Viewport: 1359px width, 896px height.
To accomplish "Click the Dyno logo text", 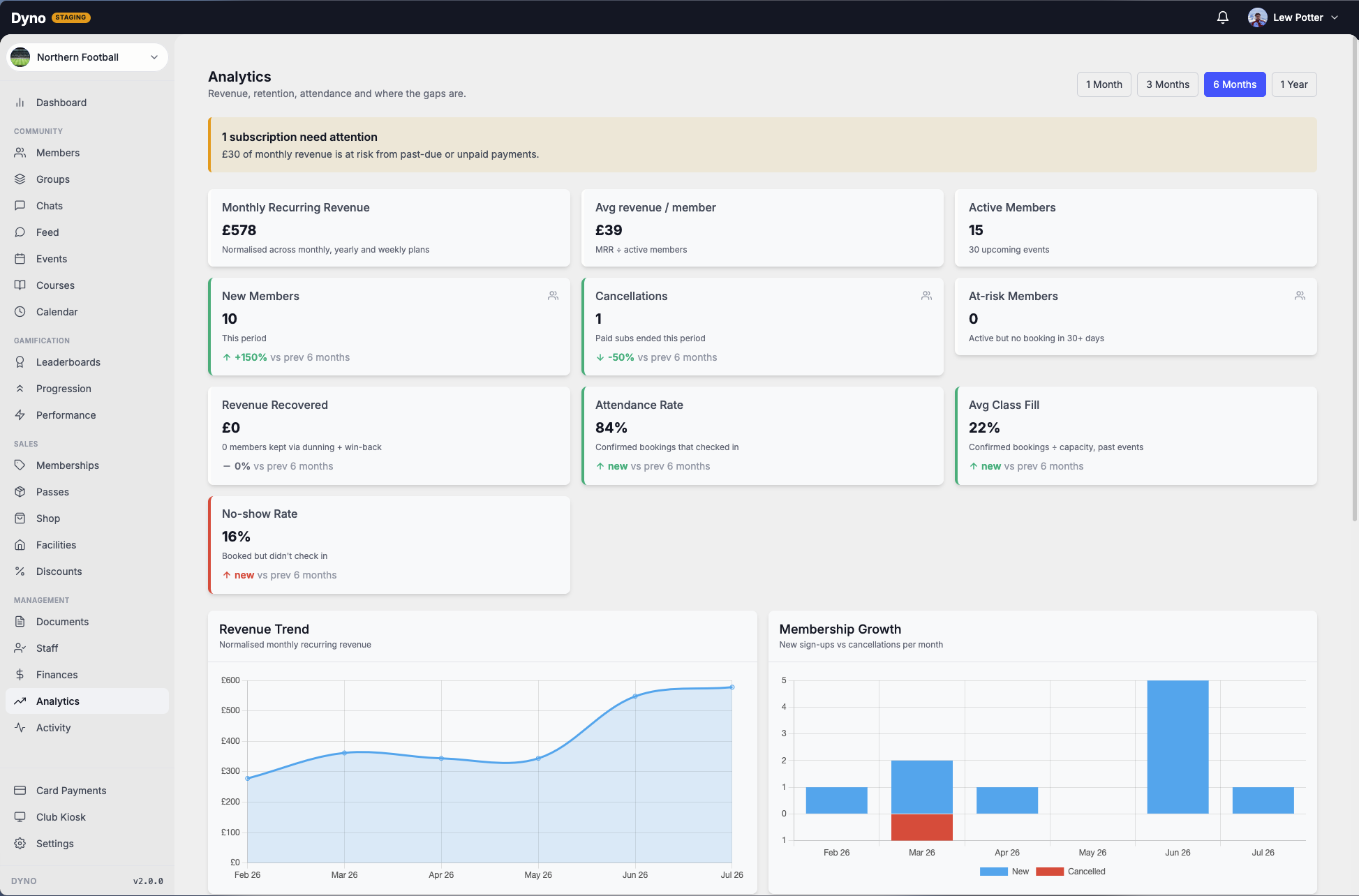I will click(x=28, y=18).
